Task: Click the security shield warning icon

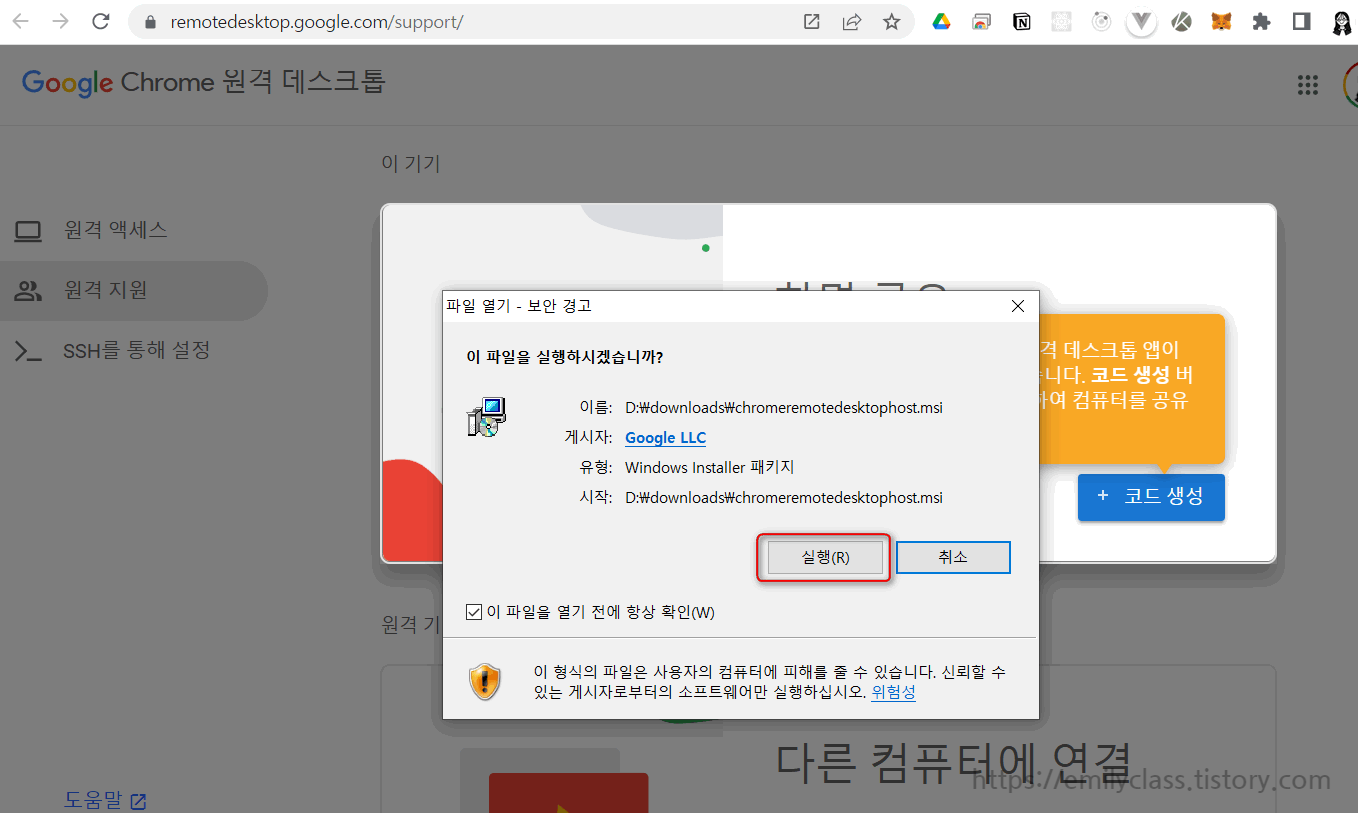Action: coord(485,682)
